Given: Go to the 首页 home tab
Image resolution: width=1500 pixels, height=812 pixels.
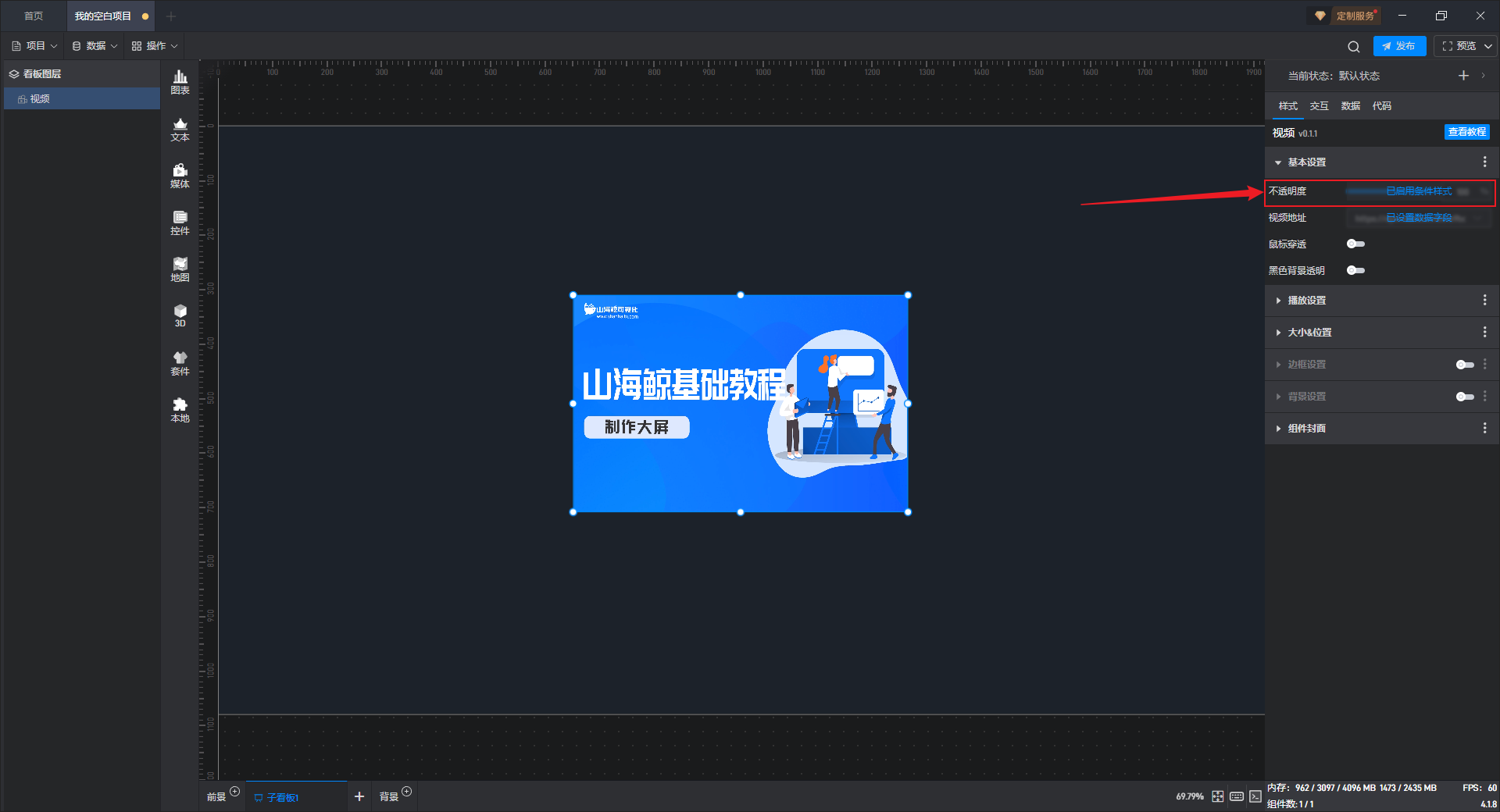Looking at the screenshot, I should point(34,16).
